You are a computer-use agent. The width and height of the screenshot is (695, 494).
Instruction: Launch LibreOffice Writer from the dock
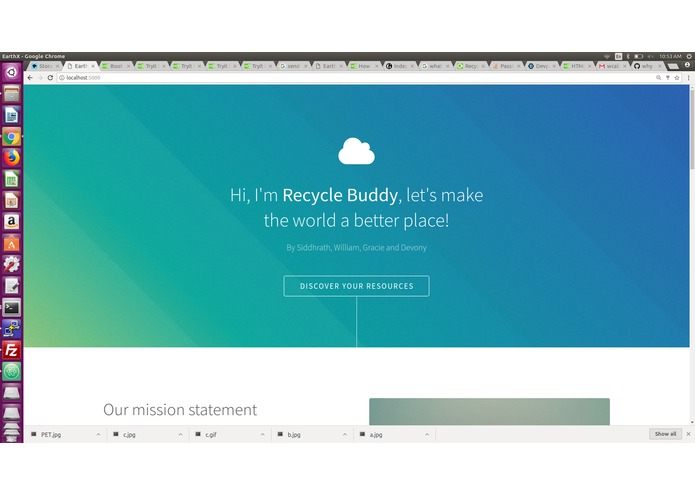point(12,115)
